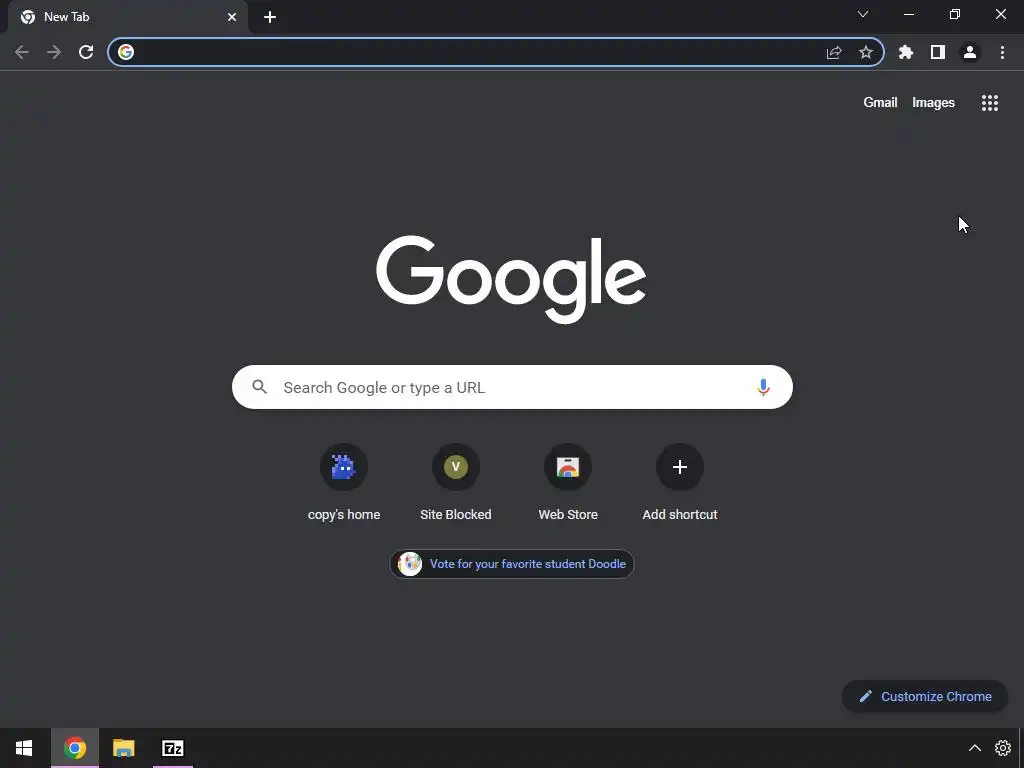Open the Extensions puzzle icon
Screen dimensions: 1024x768
(x=906, y=52)
